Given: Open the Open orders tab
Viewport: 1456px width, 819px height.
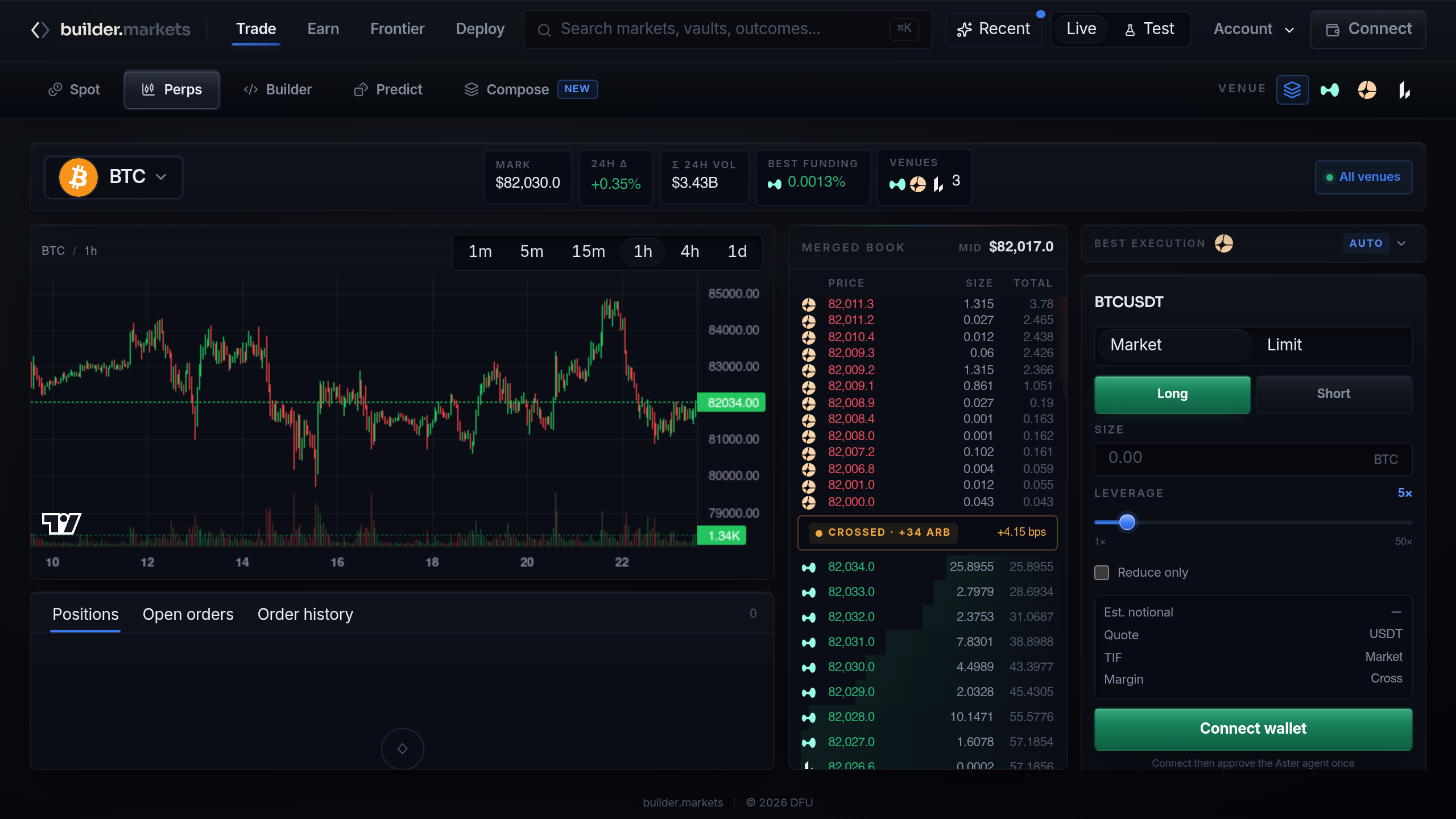Looking at the screenshot, I should coord(188,614).
